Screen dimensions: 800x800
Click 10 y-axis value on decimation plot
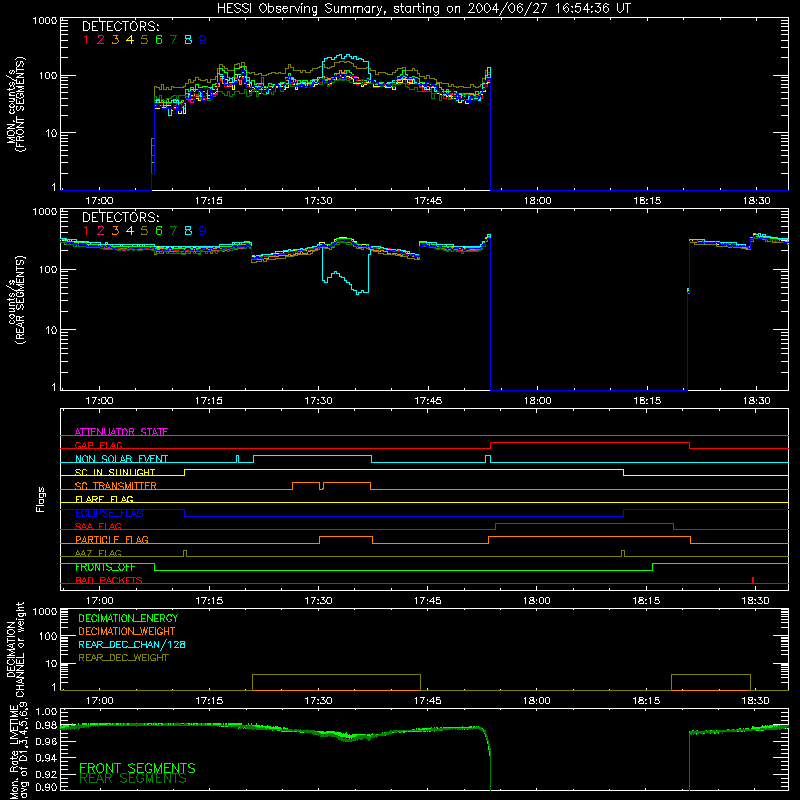point(51,664)
